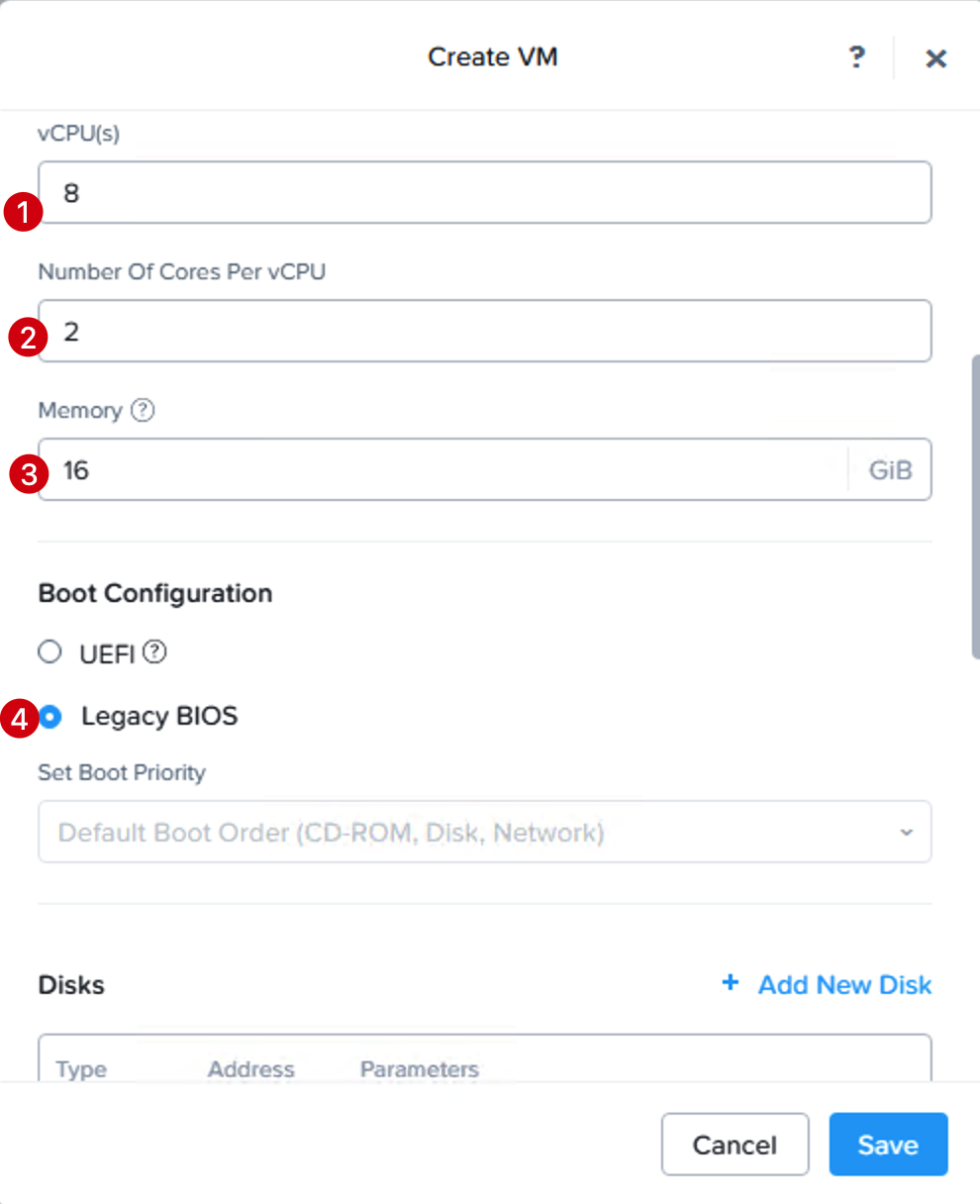Click the UEFI info question mark icon
The height and width of the screenshot is (1204, 980).
154,652
